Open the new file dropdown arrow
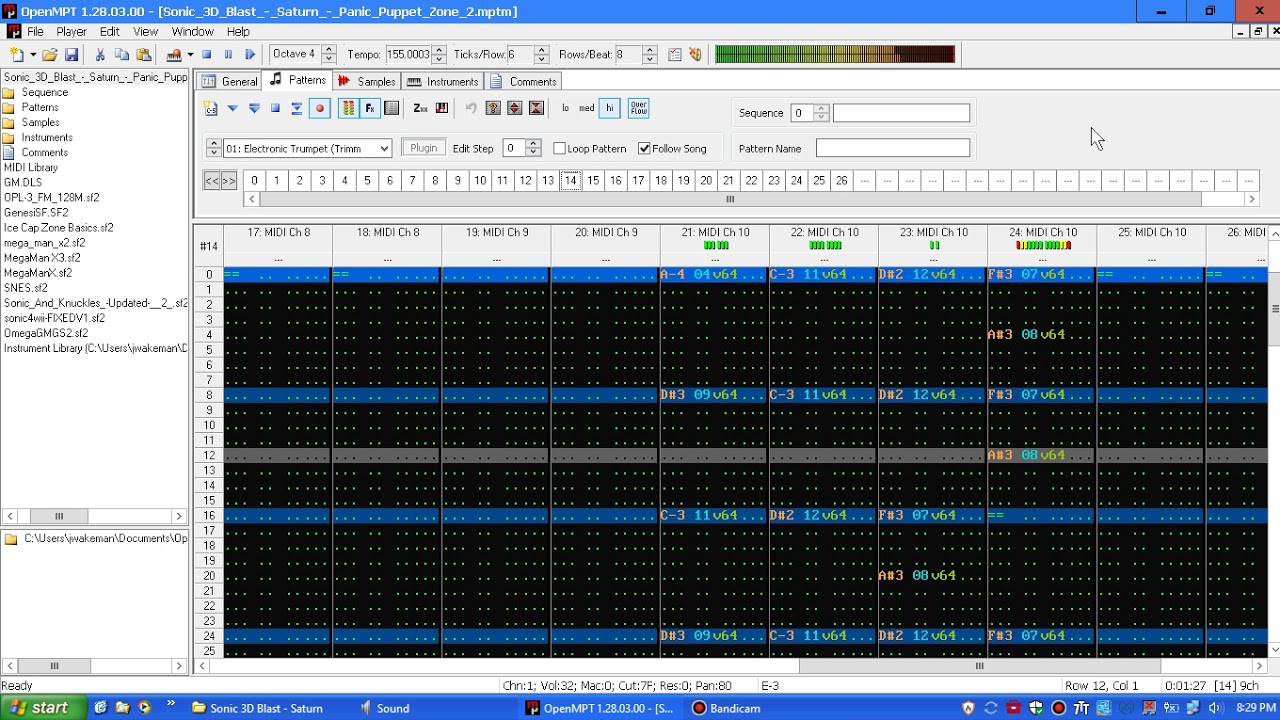 [x=32, y=55]
